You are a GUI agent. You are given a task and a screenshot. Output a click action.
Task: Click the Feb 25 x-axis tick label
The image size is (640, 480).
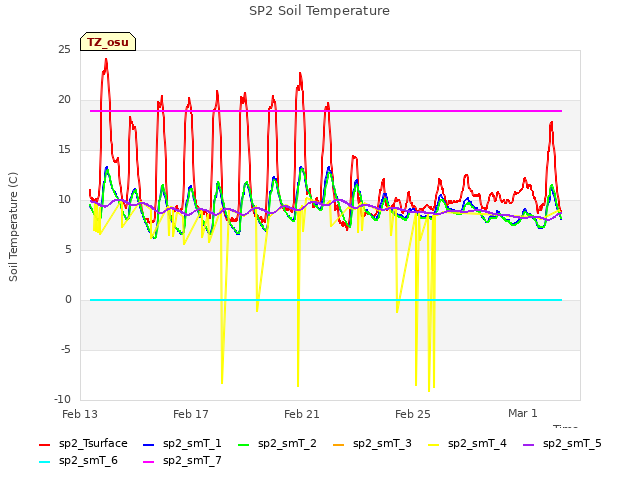tap(413, 414)
